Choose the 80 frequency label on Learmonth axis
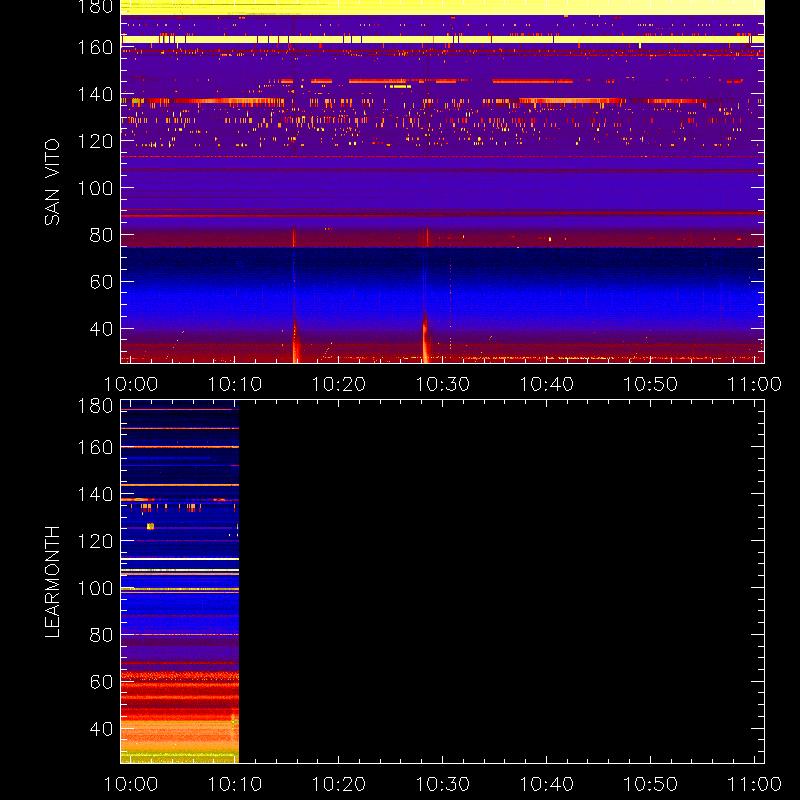The width and height of the screenshot is (800, 800). [102, 635]
